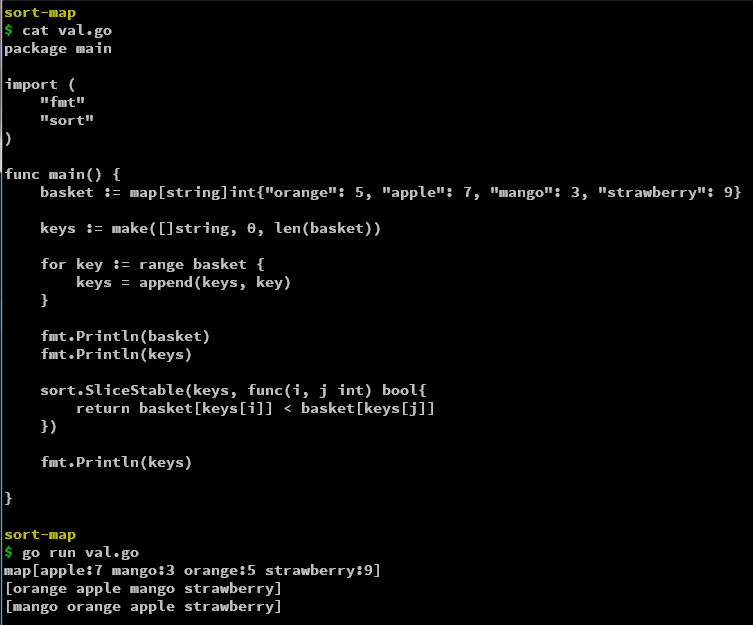Click the 'basket' map variable declaration
The width and height of the screenshot is (753, 625).
[66, 192]
